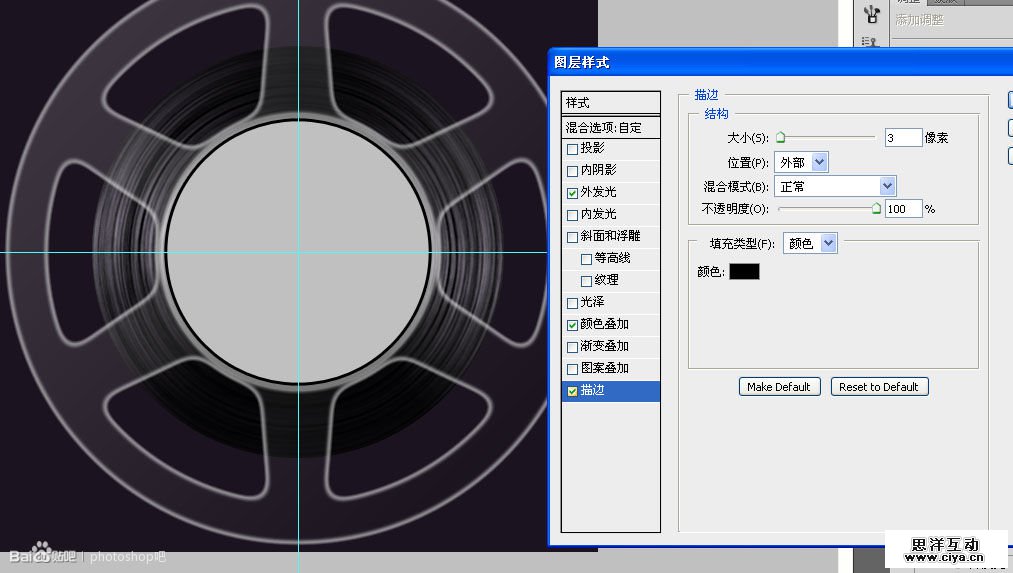The image size is (1013, 573).
Task: Select the 混合选项:自定 list entry
Action: tap(610, 127)
